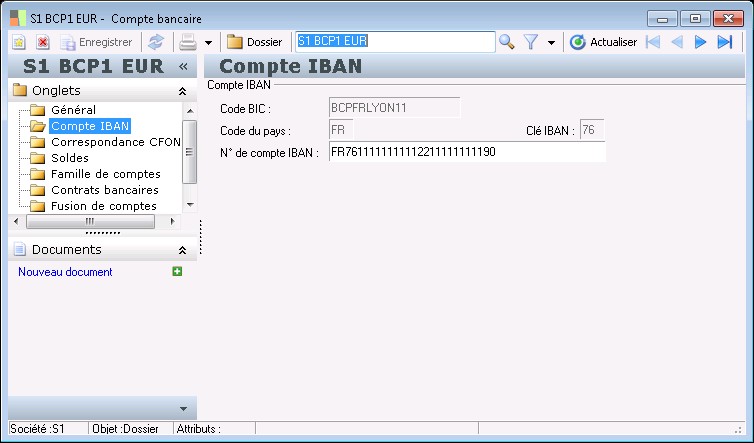This screenshot has height=443, width=754.
Task: Click the green plus add document icon
Action: [x=177, y=271]
